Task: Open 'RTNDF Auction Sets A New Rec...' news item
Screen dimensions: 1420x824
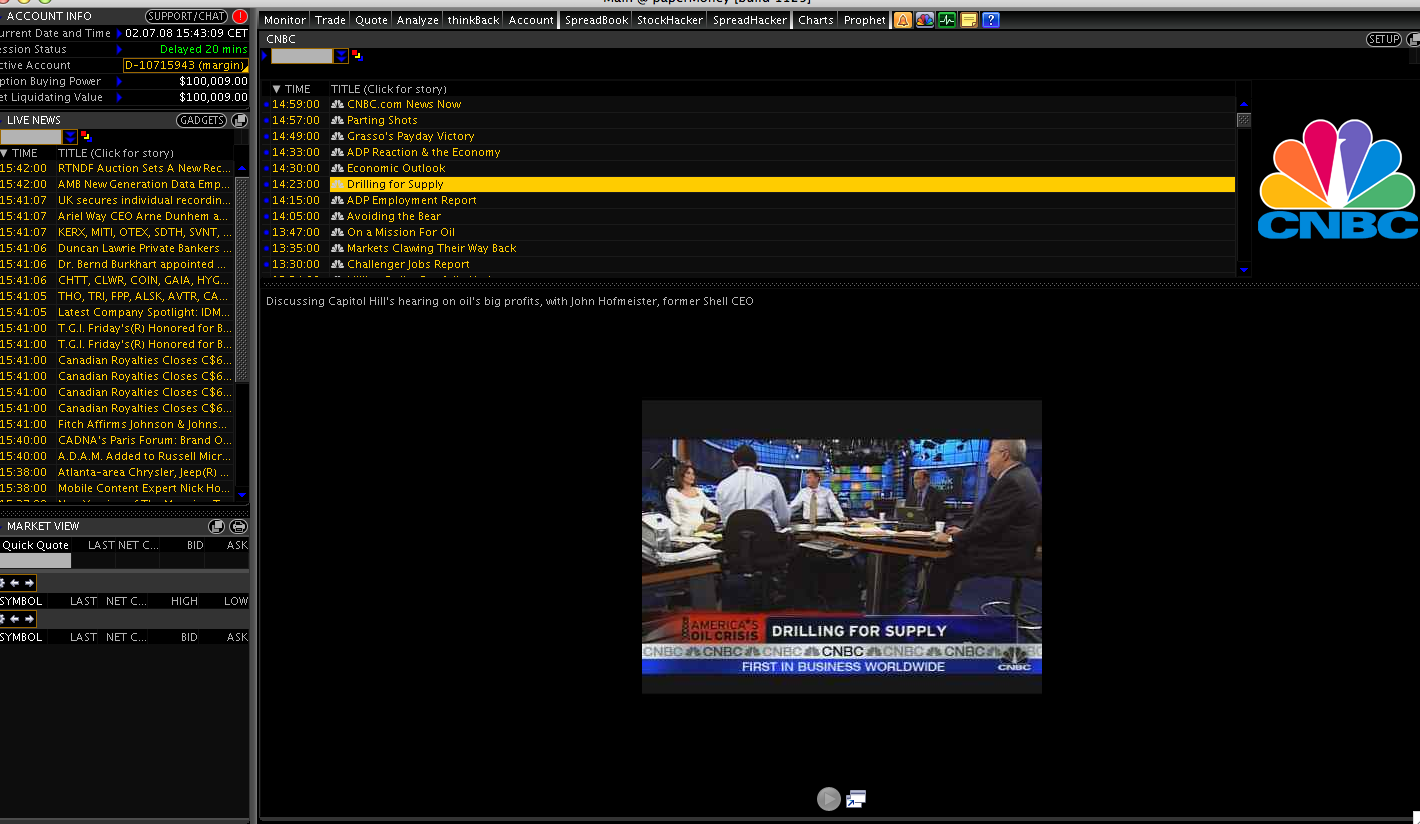Action: [x=144, y=168]
